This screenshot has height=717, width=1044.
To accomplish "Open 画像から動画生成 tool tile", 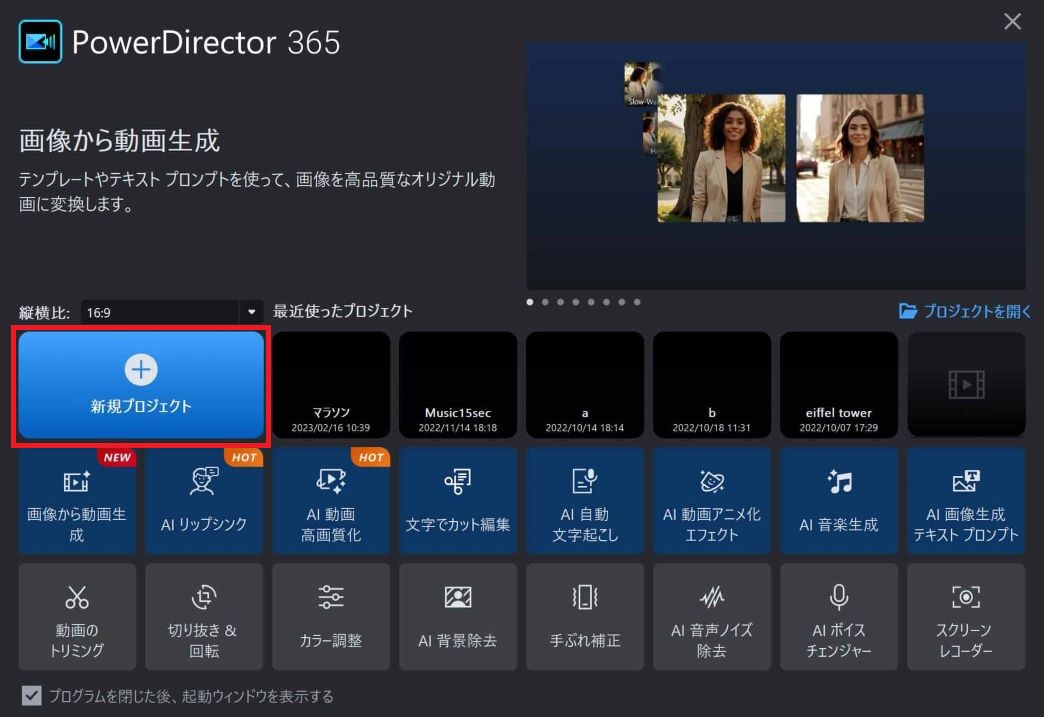I will pyautogui.click(x=77, y=501).
